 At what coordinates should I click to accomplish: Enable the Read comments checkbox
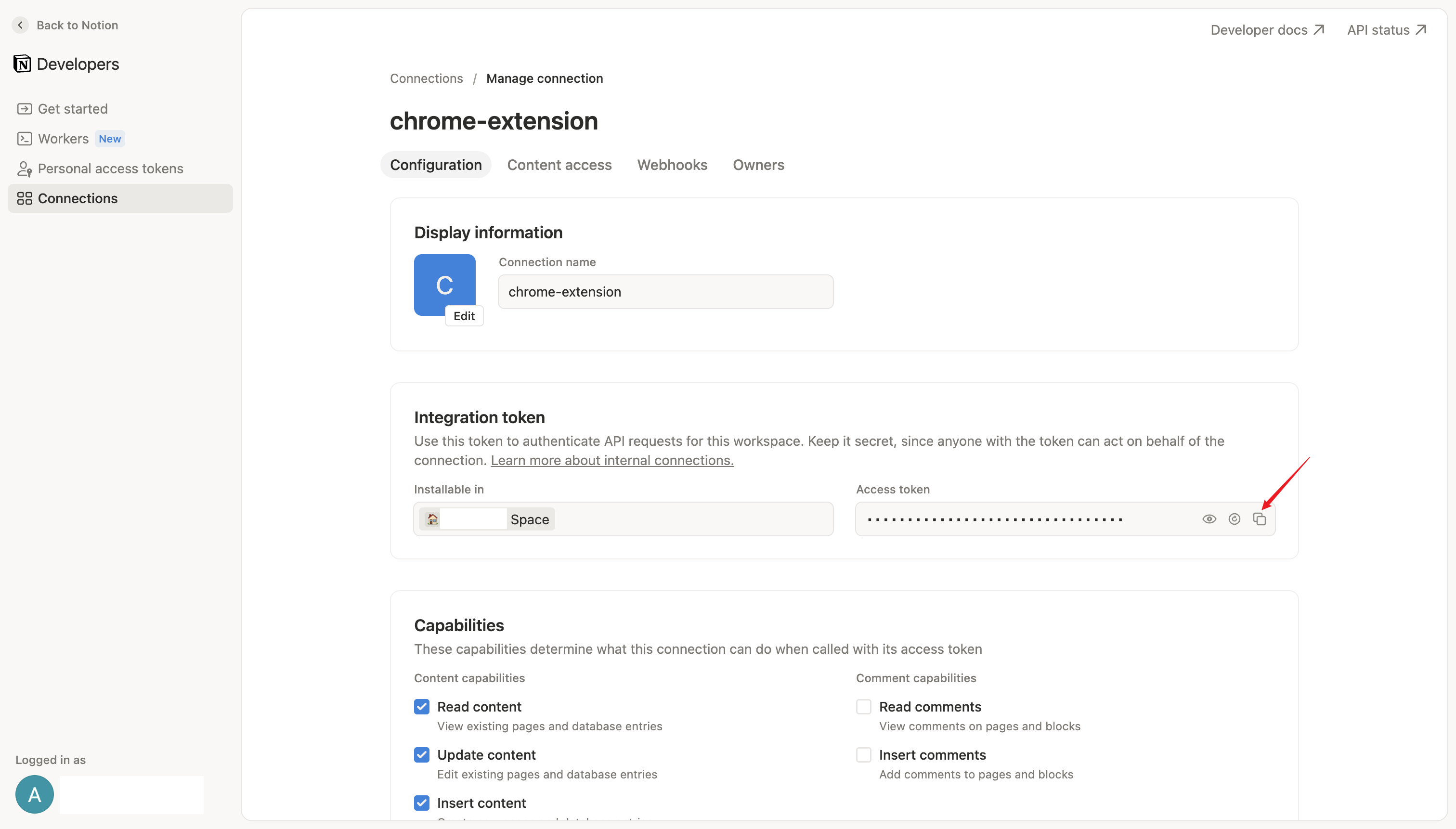click(863, 707)
